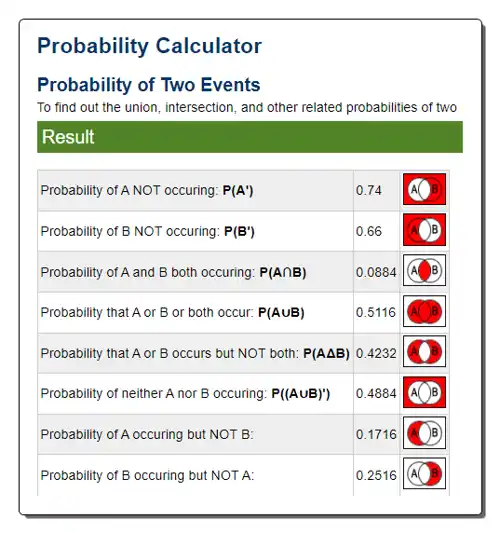Click the A but NOT B Venn diagram
The image size is (500, 533).
(424, 433)
